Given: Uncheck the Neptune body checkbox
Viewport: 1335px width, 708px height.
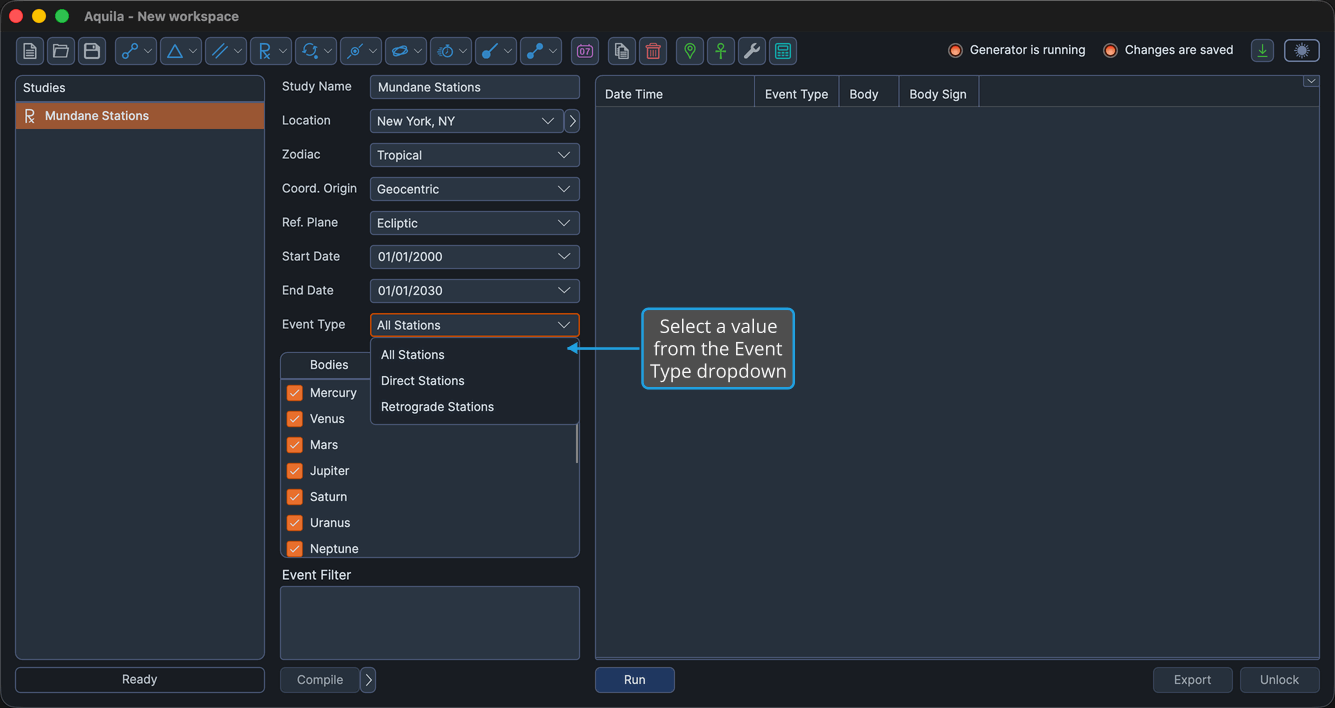Looking at the screenshot, I should coord(295,548).
